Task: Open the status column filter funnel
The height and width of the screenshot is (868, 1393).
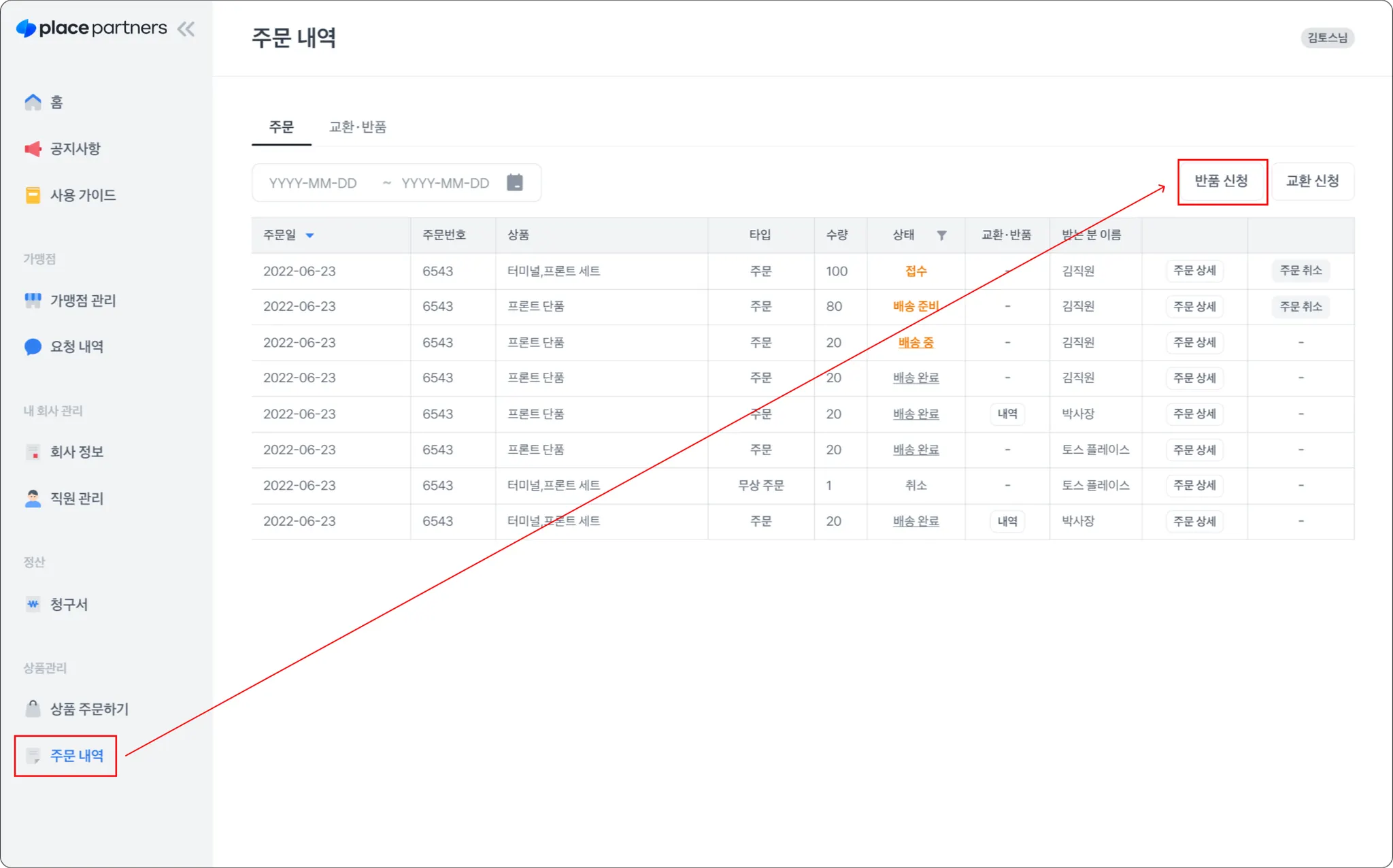Action: click(941, 235)
